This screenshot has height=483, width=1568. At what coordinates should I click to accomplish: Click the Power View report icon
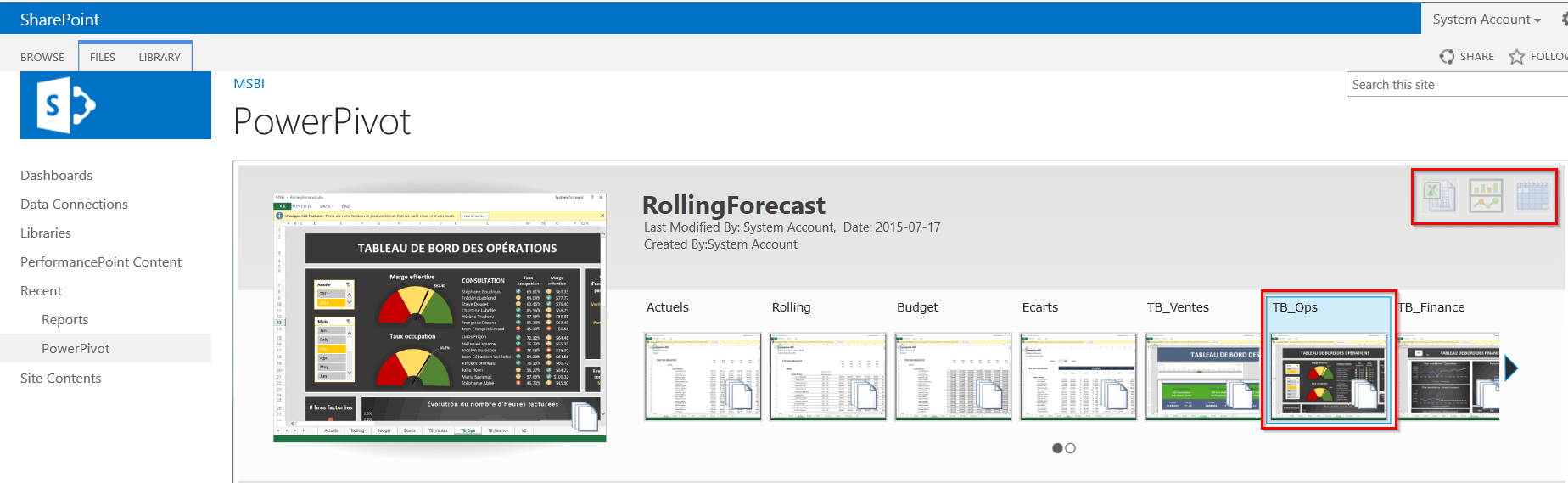[1486, 196]
